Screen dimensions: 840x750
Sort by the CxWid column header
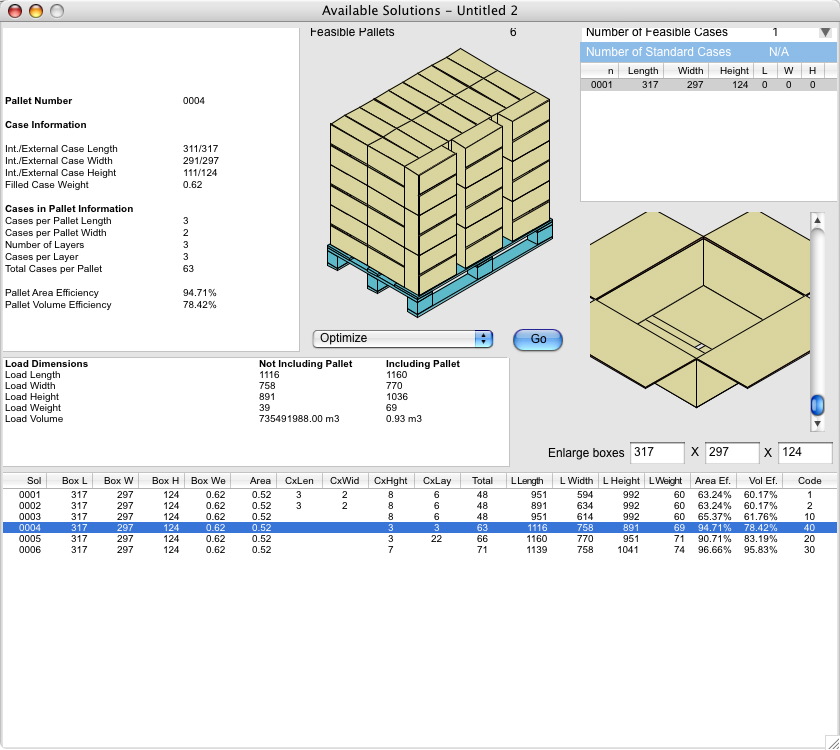coord(345,481)
